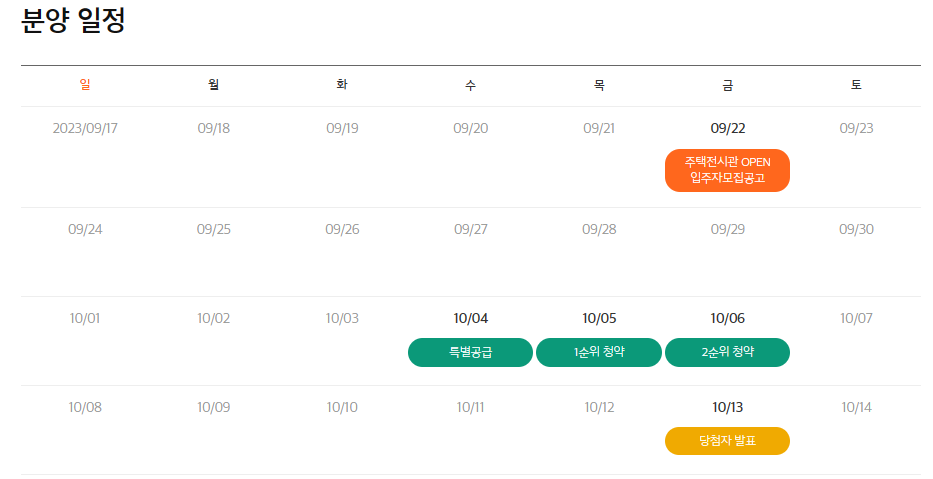
Task: Select the 09/25 date
Action: coord(214,229)
